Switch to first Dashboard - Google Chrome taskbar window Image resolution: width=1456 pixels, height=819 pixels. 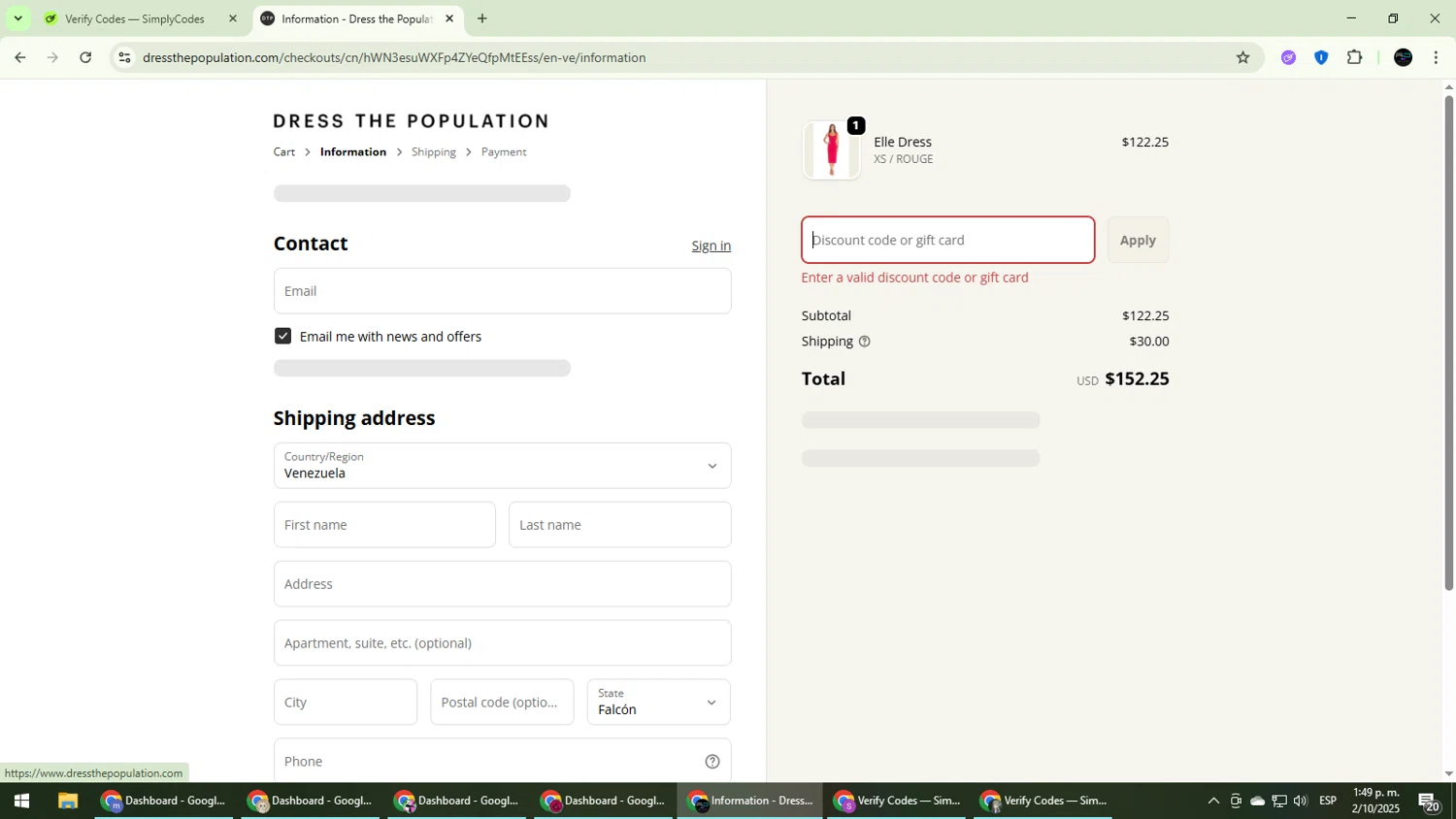point(164,802)
